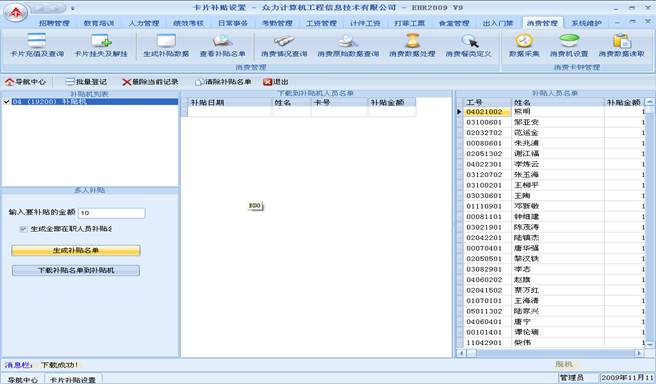Open 卡片挂失及解挂 in the ribbon

pyautogui.click(x=101, y=45)
